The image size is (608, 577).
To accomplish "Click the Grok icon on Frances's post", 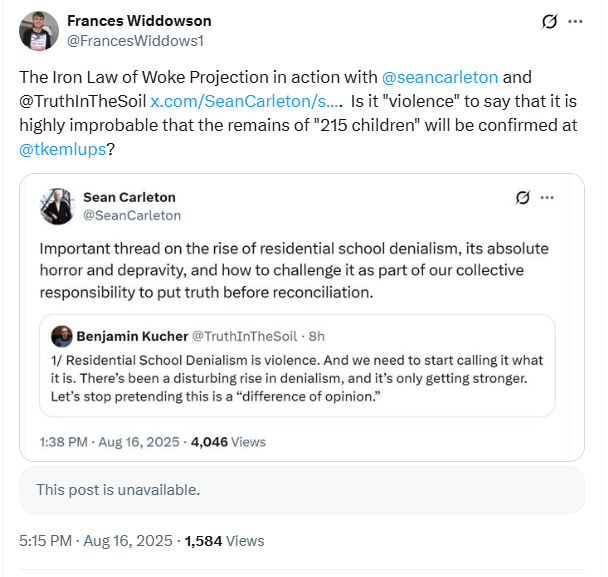I will (x=547, y=21).
